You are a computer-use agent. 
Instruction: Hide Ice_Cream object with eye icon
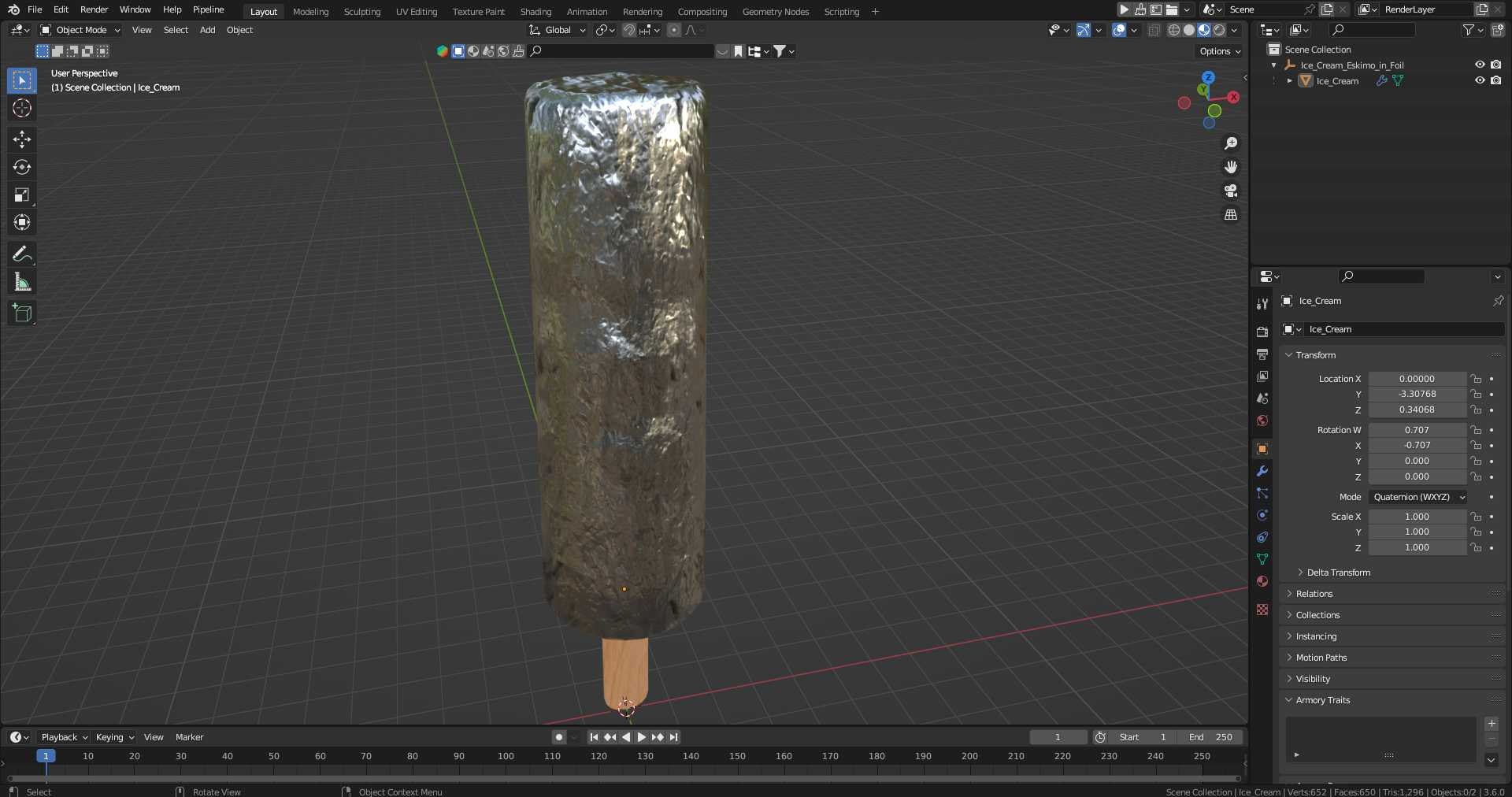[x=1480, y=80]
